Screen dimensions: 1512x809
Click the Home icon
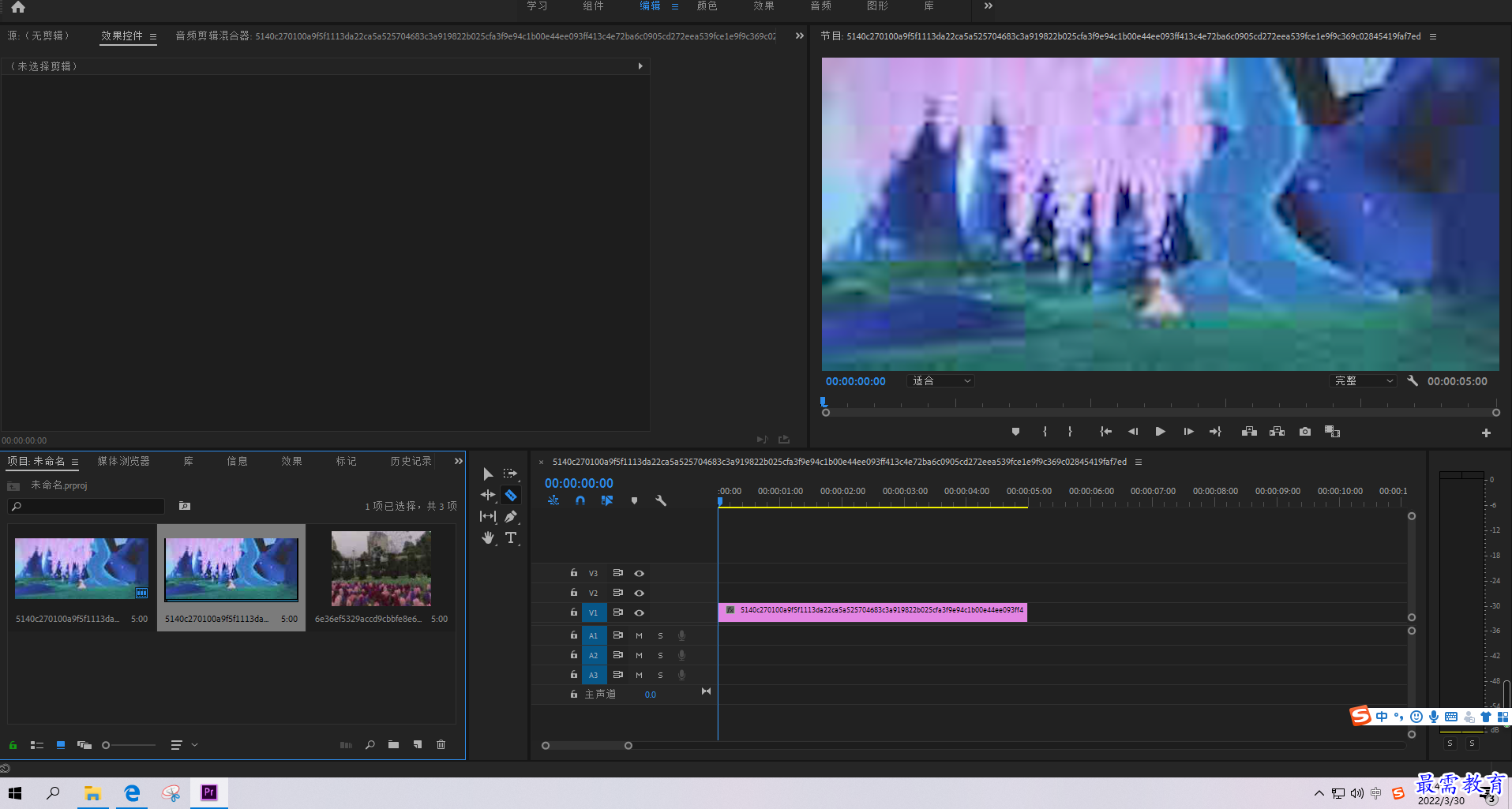click(x=18, y=7)
